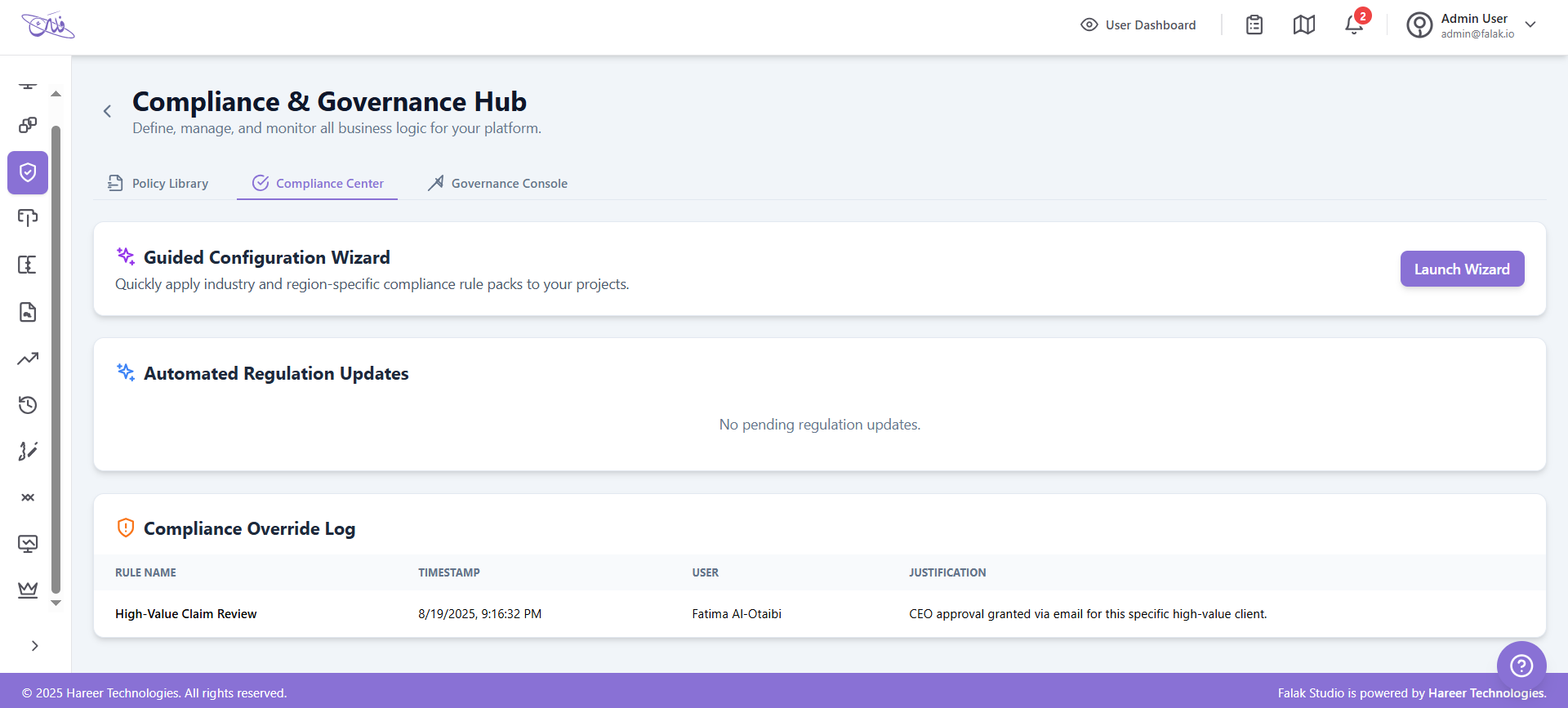Click the sidebar scrollbar down arrow
The height and width of the screenshot is (708, 1568).
click(x=56, y=603)
